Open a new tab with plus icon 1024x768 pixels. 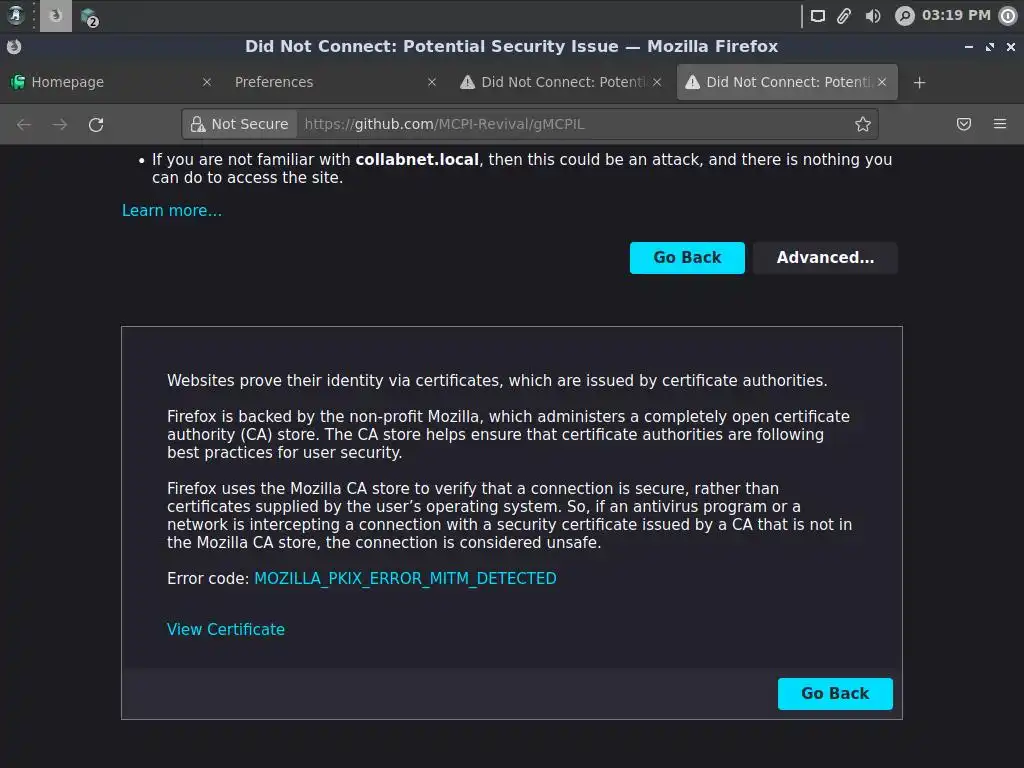click(920, 82)
